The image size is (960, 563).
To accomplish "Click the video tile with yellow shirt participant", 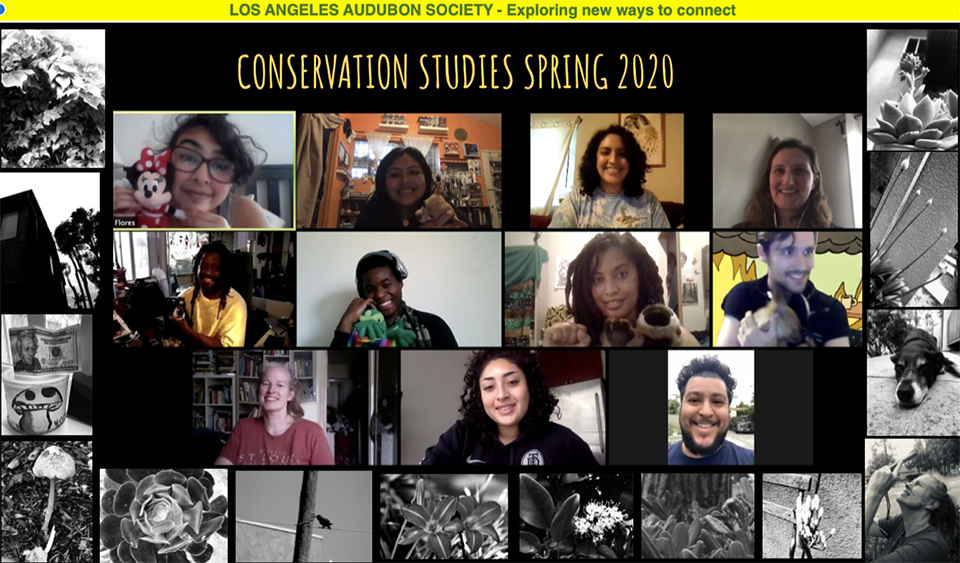I will click(204, 289).
